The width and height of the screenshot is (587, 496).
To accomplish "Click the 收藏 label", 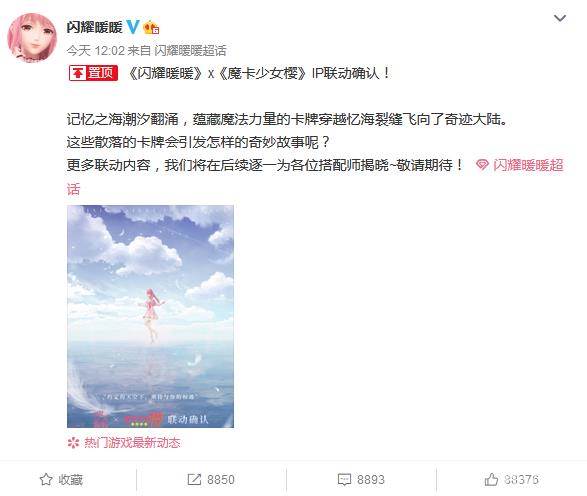I will (x=70, y=480).
